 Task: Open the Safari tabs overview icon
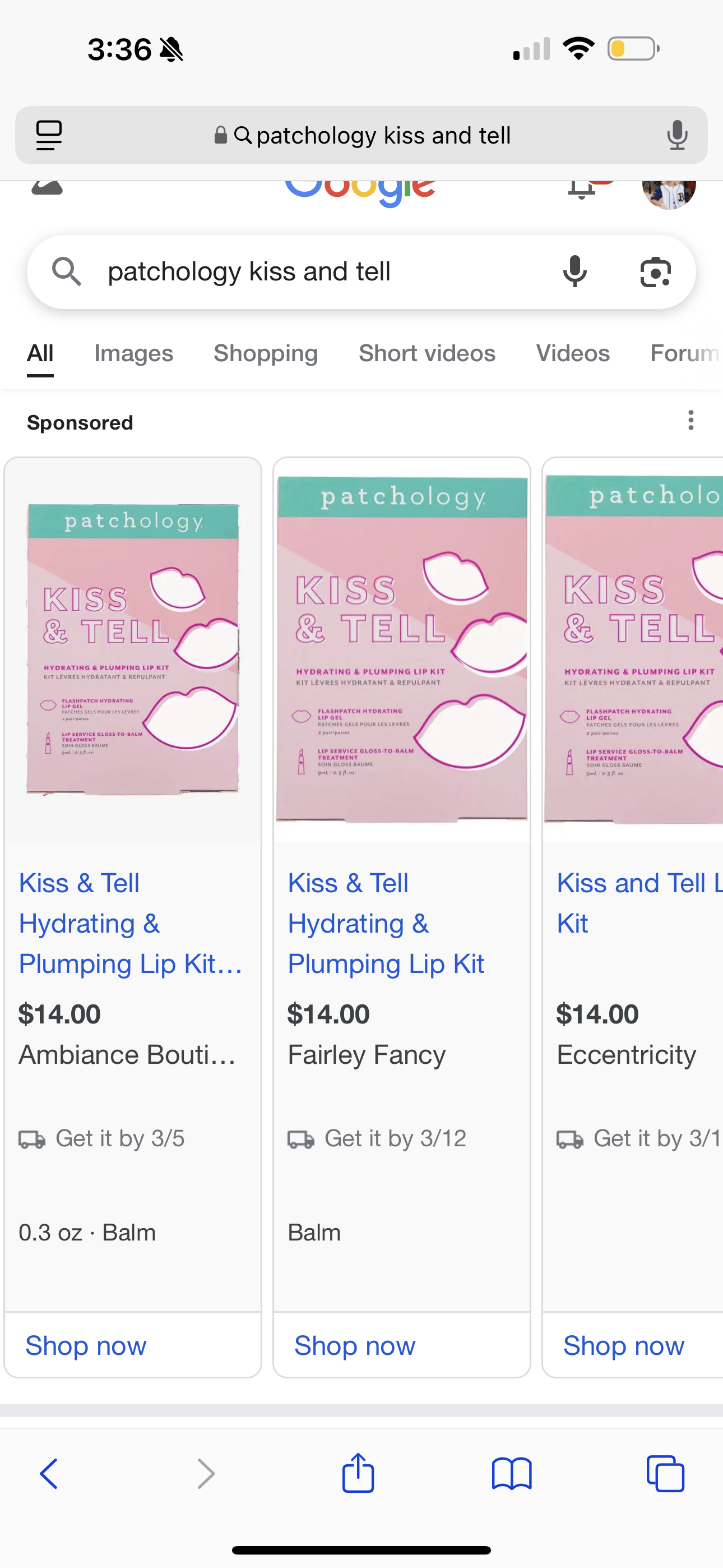pyautogui.click(x=665, y=1474)
